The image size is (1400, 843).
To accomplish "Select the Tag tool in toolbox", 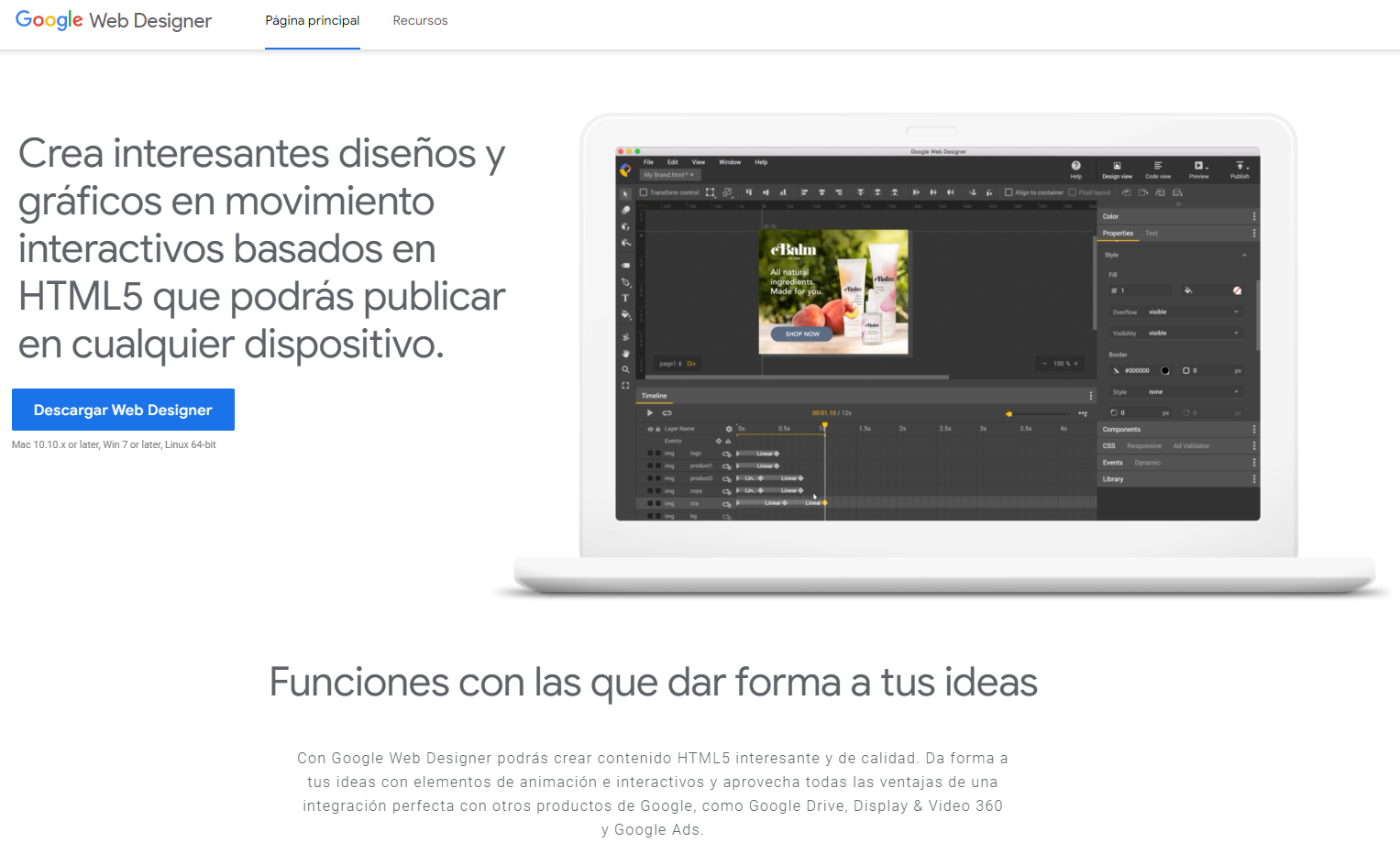I will 625,265.
